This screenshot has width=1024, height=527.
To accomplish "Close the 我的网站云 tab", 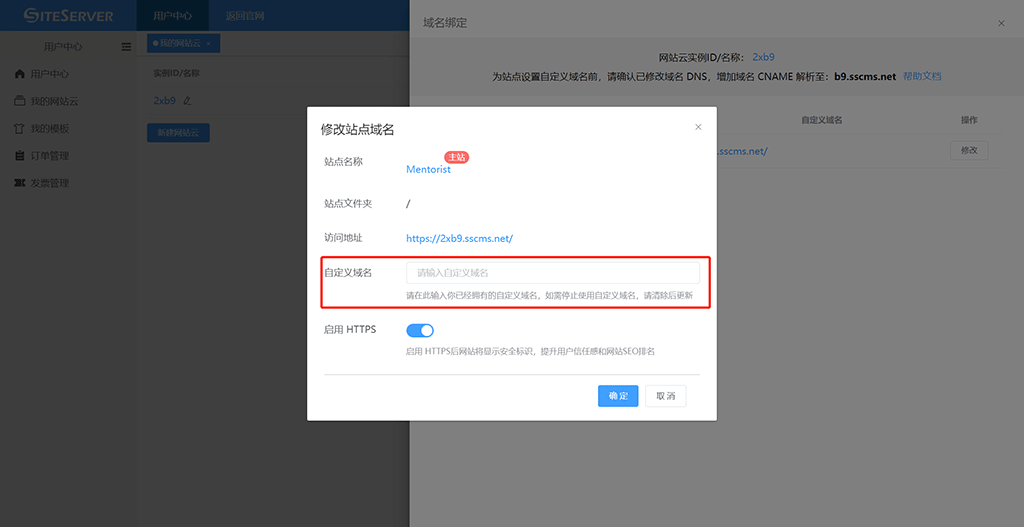I will point(208,44).
